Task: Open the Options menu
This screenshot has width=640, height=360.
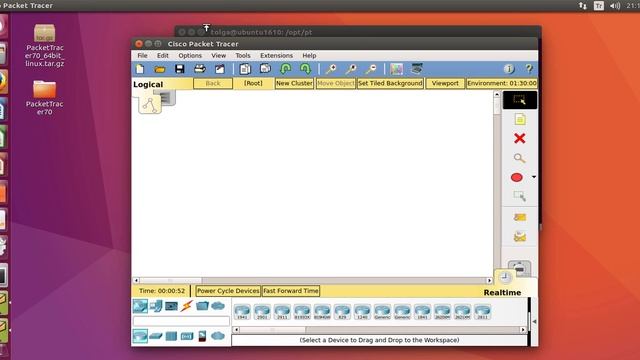Action: click(x=190, y=56)
